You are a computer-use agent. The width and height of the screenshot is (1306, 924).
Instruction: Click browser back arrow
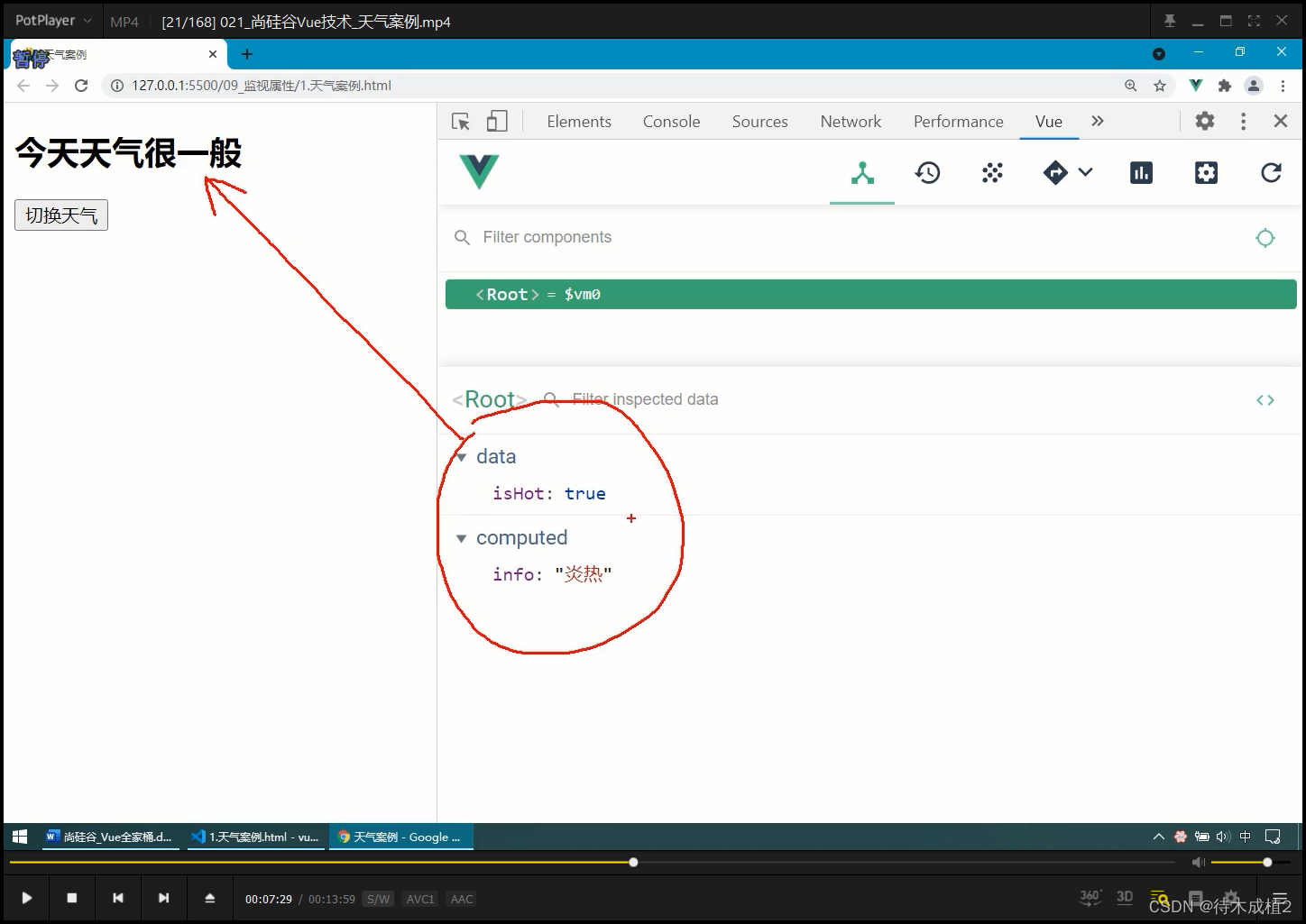(x=23, y=86)
